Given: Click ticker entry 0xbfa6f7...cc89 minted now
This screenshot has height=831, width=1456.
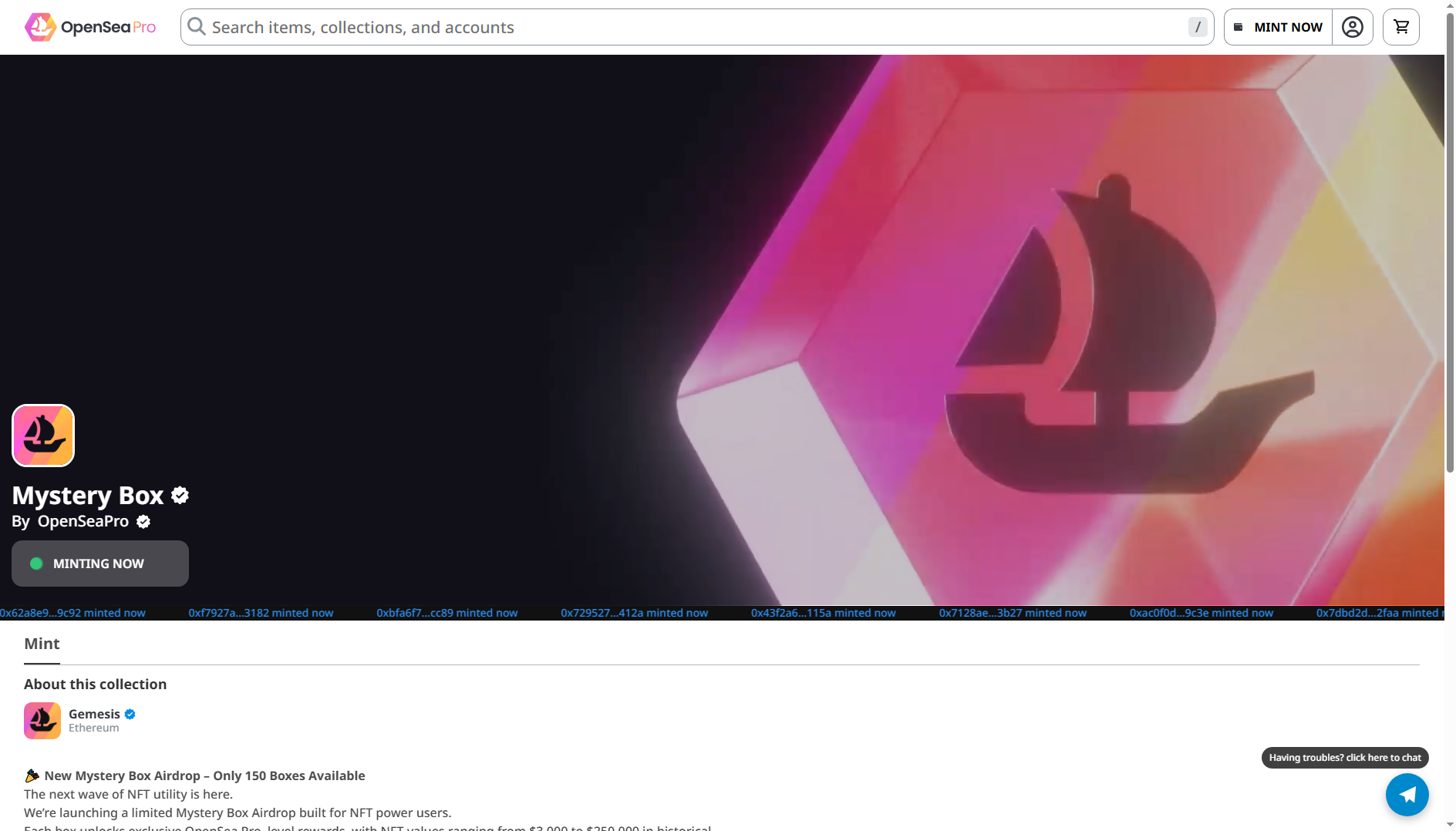Looking at the screenshot, I should (x=447, y=613).
